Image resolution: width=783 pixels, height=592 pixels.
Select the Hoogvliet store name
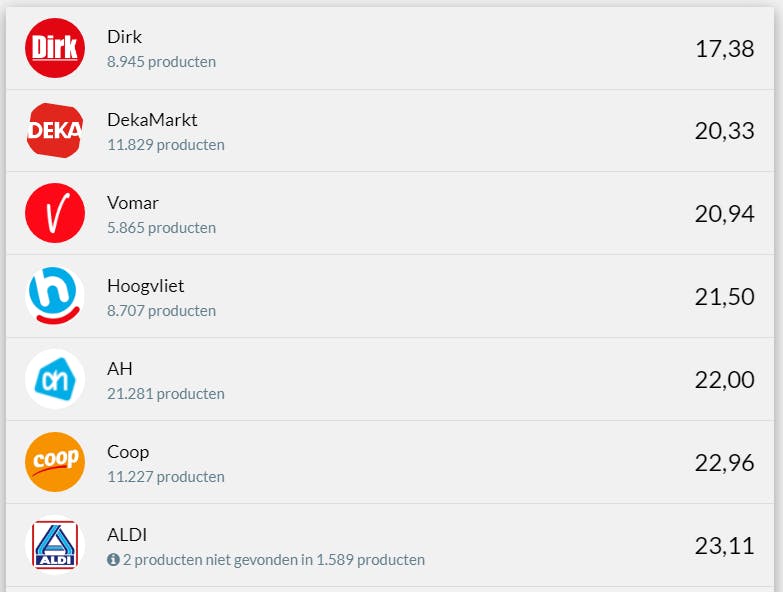pos(145,286)
